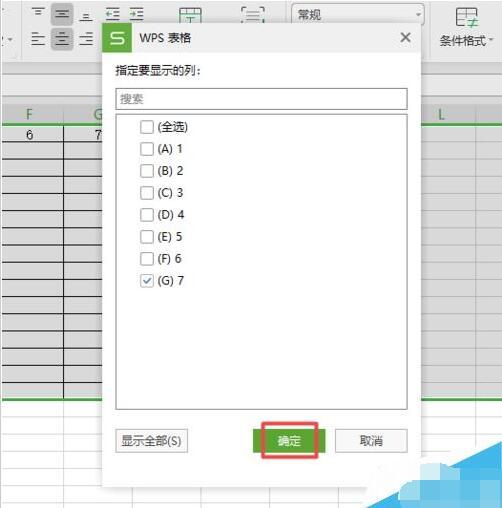Viewport: 502px width, 508px height.
Task: Cancel the dialog with 取消
Action: tap(371, 441)
